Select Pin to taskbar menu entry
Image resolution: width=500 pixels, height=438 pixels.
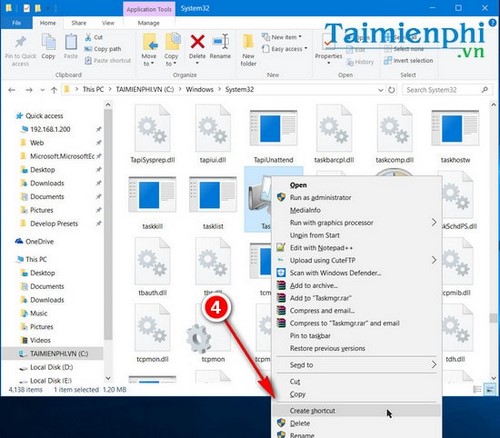[357, 336]
